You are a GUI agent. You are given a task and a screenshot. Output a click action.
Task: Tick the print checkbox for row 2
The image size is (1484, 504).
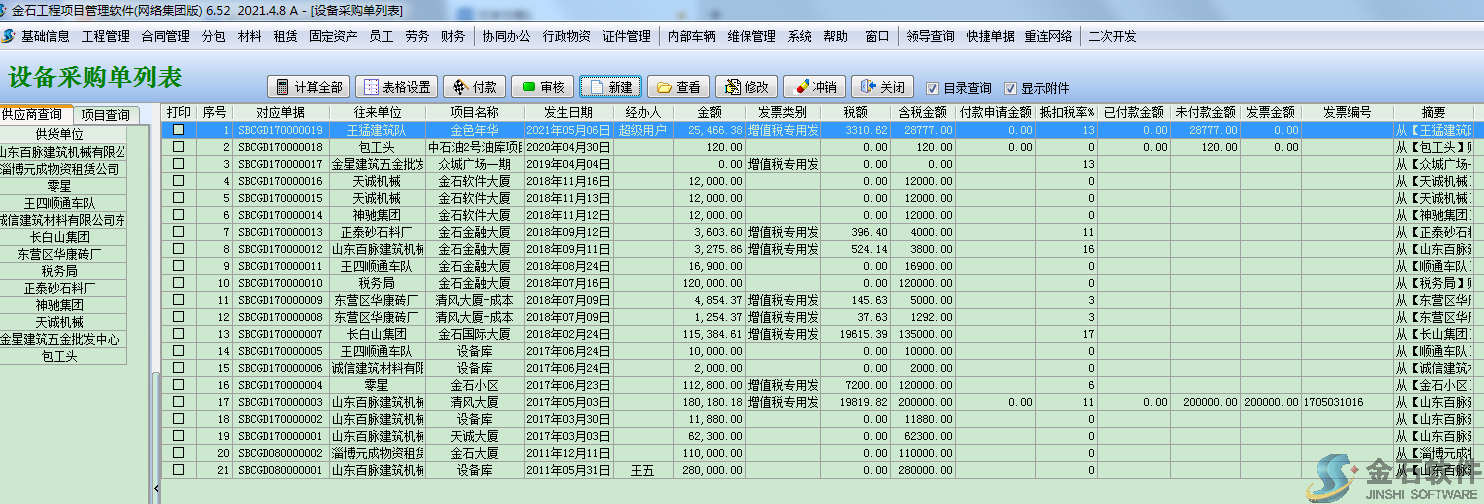coord(179,147)
